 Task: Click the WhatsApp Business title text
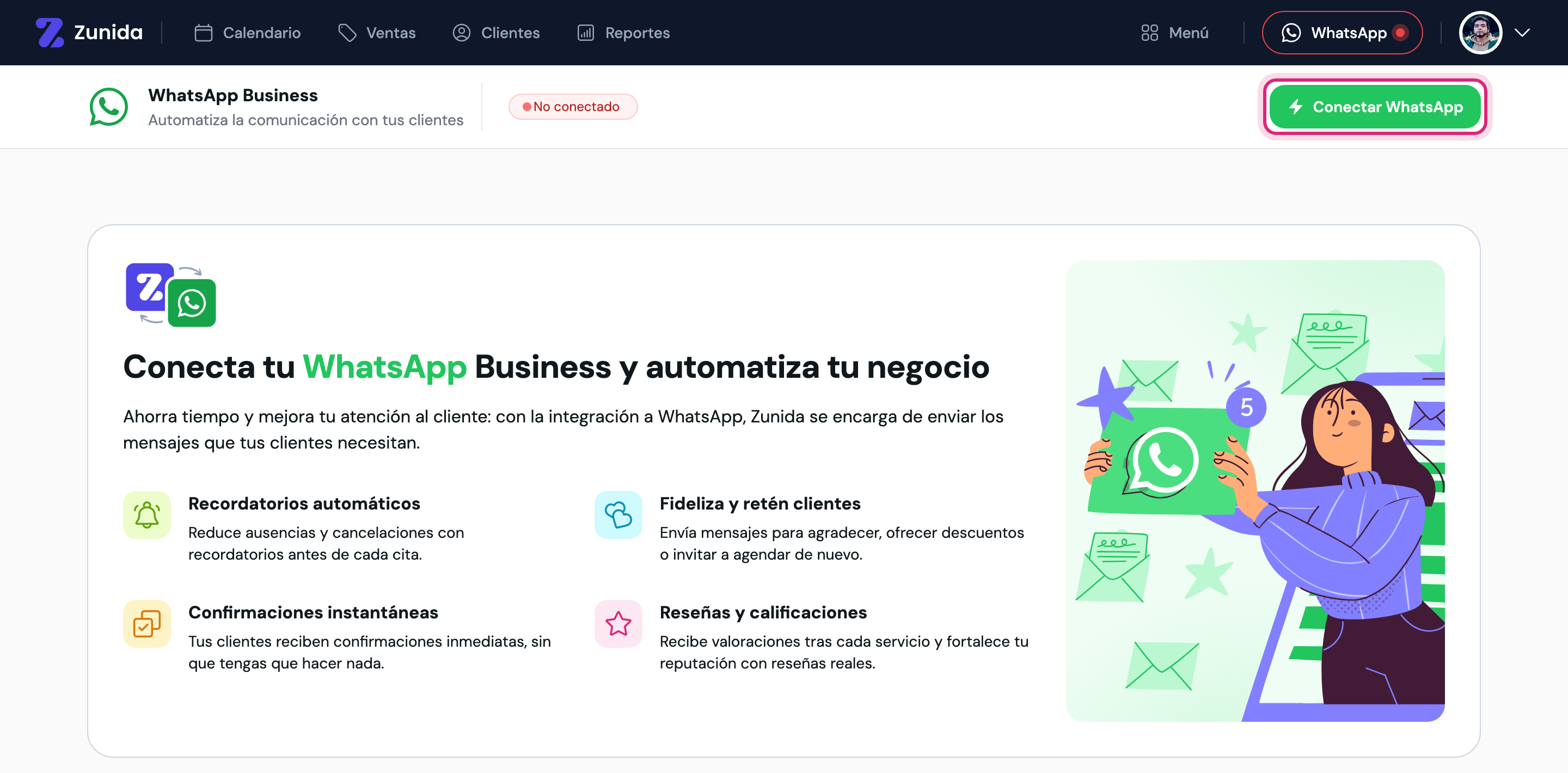point(232,96)
